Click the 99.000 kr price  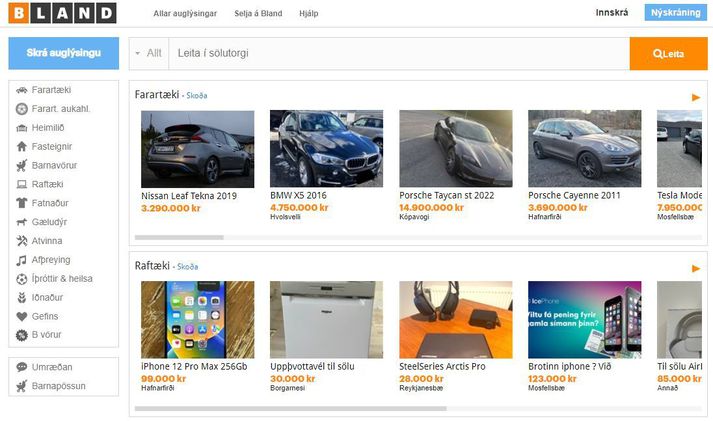click(163, 379)
